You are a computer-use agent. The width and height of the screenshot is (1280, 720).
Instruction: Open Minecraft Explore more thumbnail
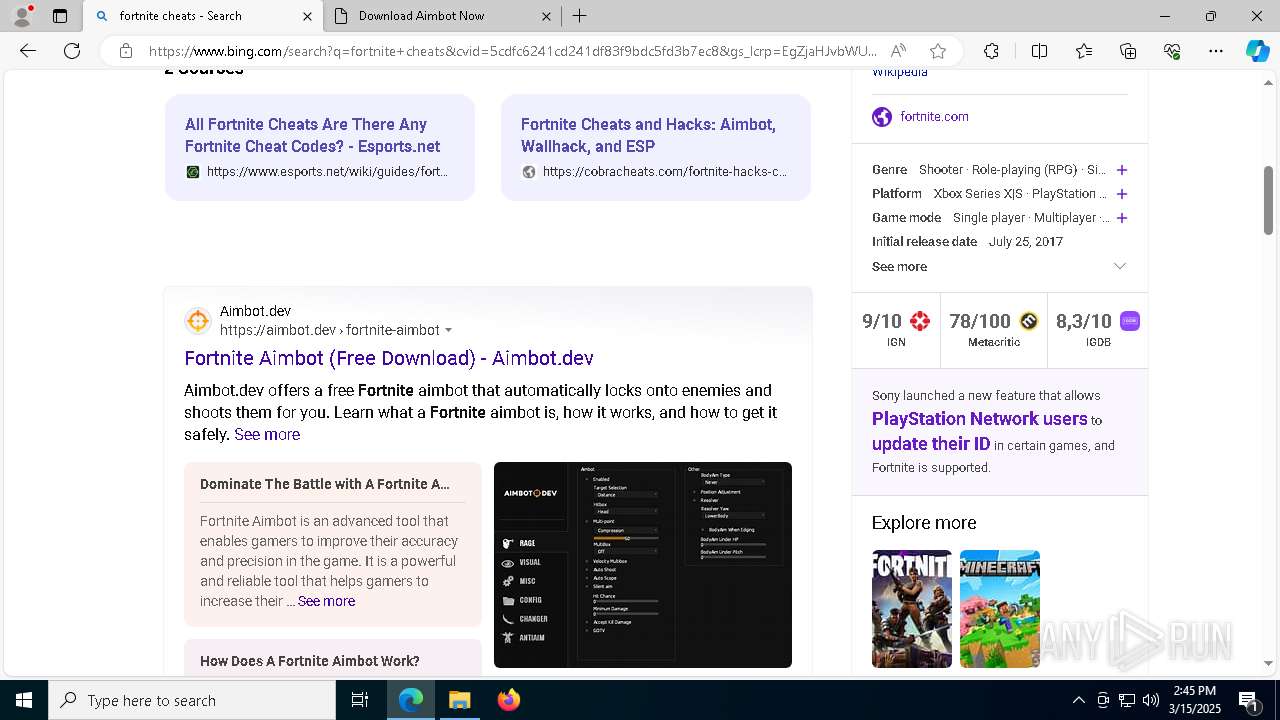click(x=1000, y=609)
